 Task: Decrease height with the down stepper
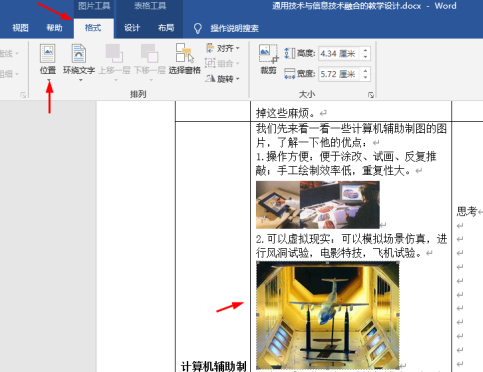pyautogui.click(x=366, y=57)
